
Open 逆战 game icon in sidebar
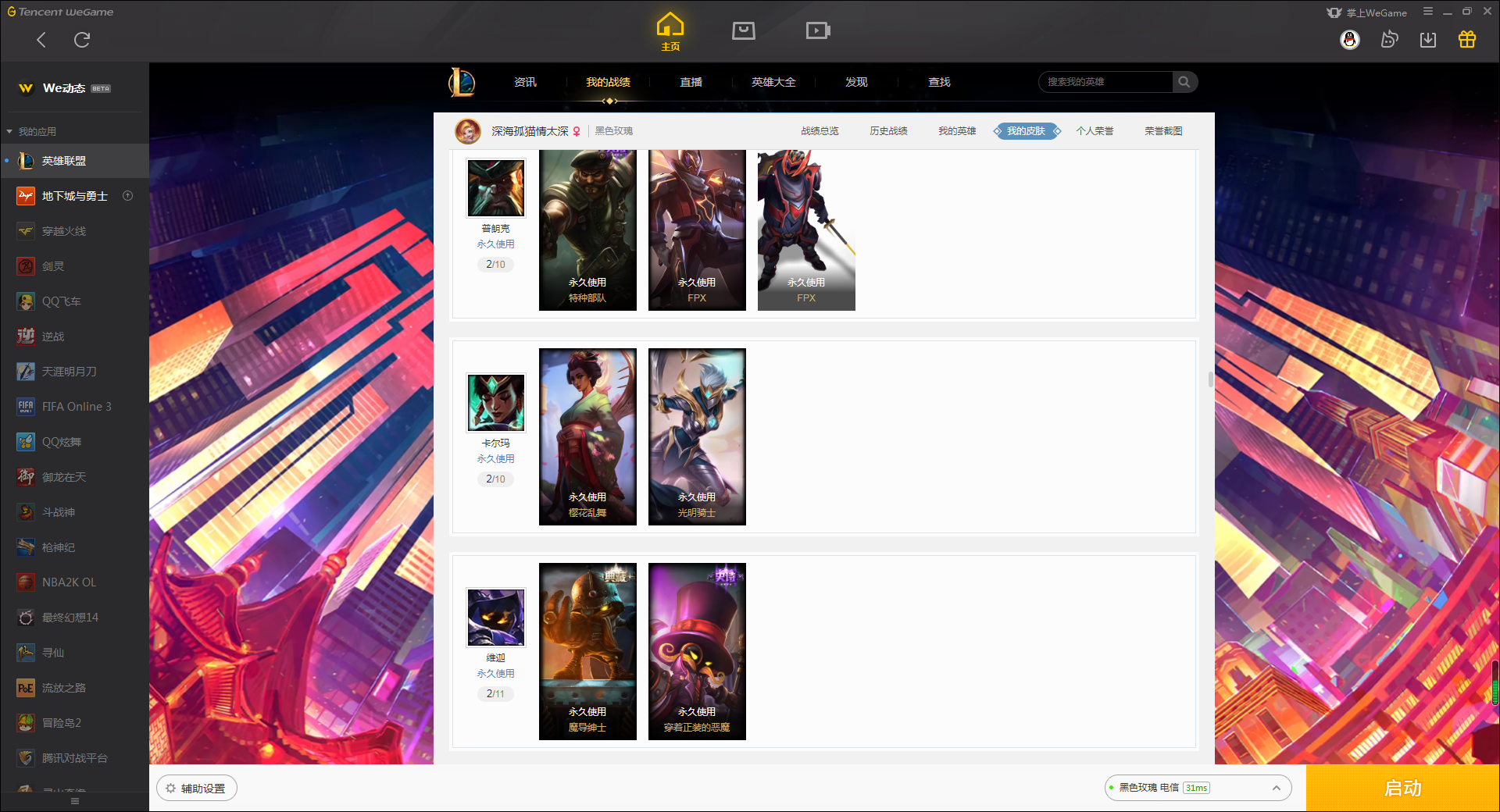pyautogui.click(x=26, y=337)
